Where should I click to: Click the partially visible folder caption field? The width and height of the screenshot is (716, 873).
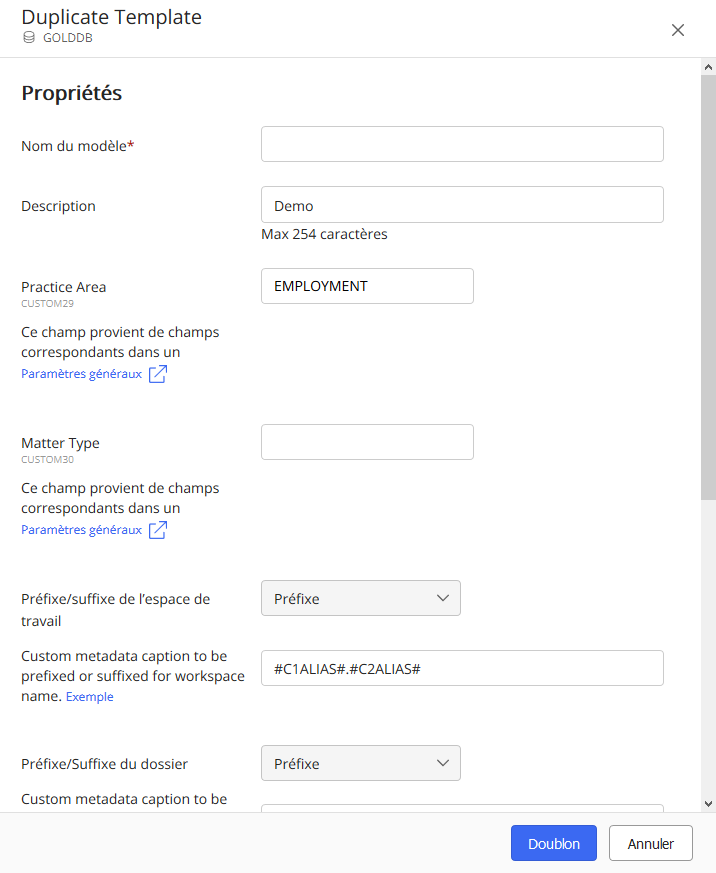coord(462,807)
